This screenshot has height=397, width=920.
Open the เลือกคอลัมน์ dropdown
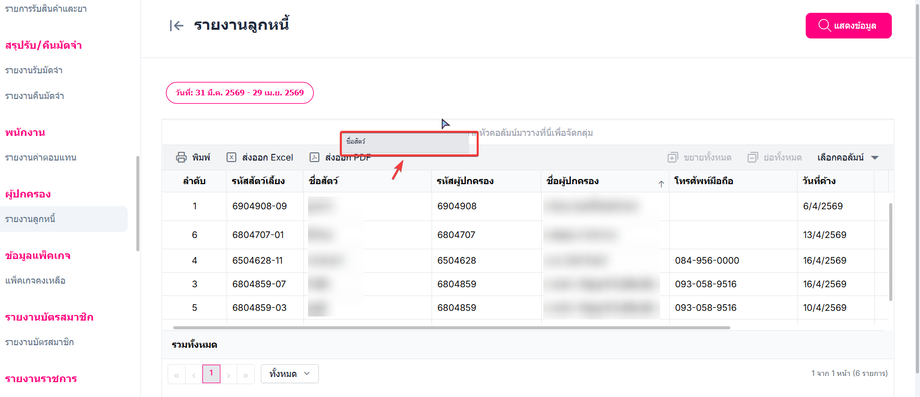(848, 158)
